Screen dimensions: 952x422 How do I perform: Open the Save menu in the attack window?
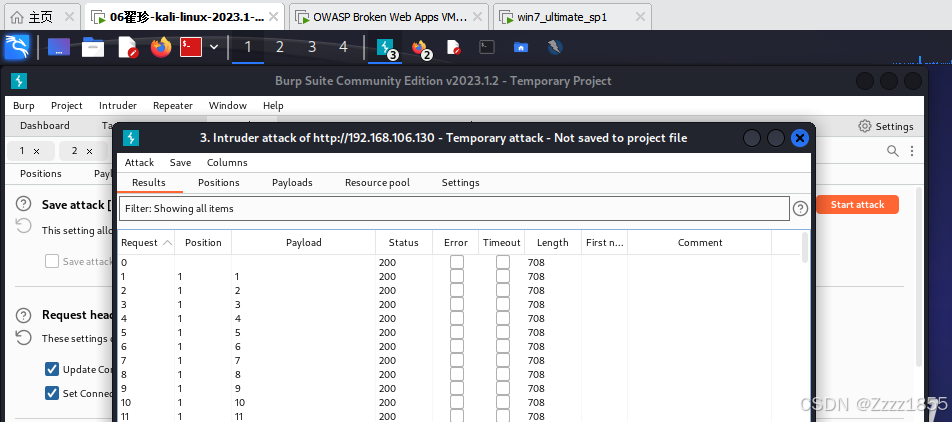click(x=180, y=163)
